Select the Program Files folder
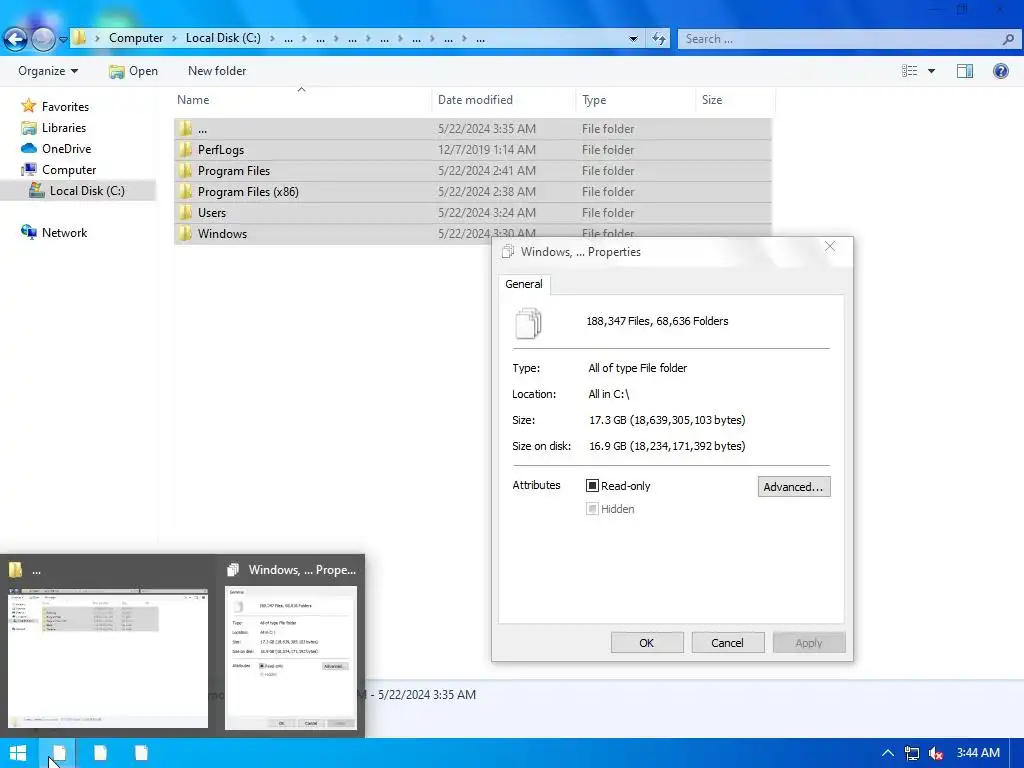The width and height of the screenshot is (1024, 768). [x=473, y=170]
